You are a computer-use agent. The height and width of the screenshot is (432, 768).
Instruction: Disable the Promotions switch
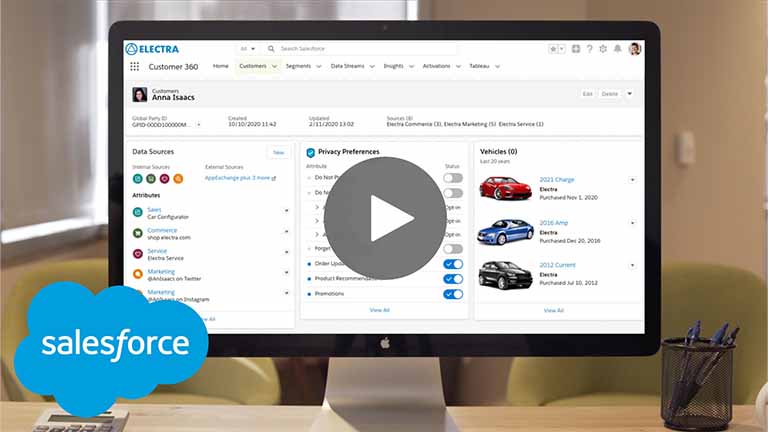click(x=453, y=294)
